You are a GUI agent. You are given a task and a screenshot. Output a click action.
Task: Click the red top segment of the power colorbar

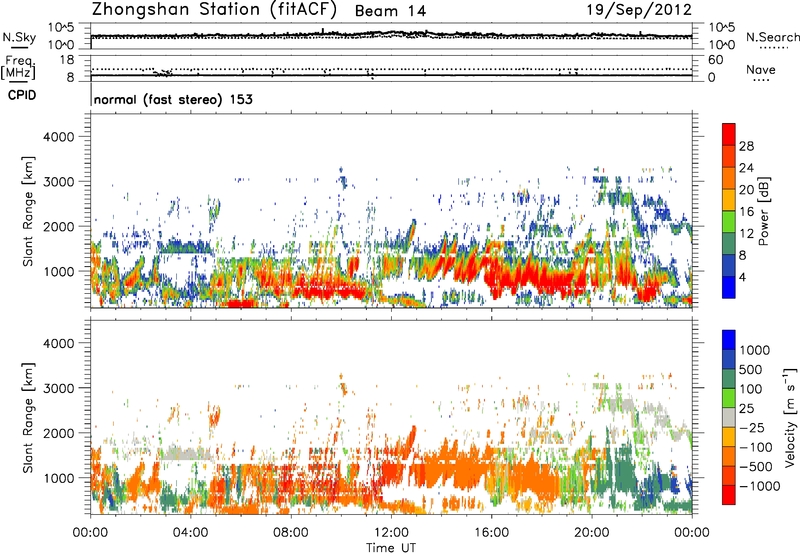tap(729, 134)
